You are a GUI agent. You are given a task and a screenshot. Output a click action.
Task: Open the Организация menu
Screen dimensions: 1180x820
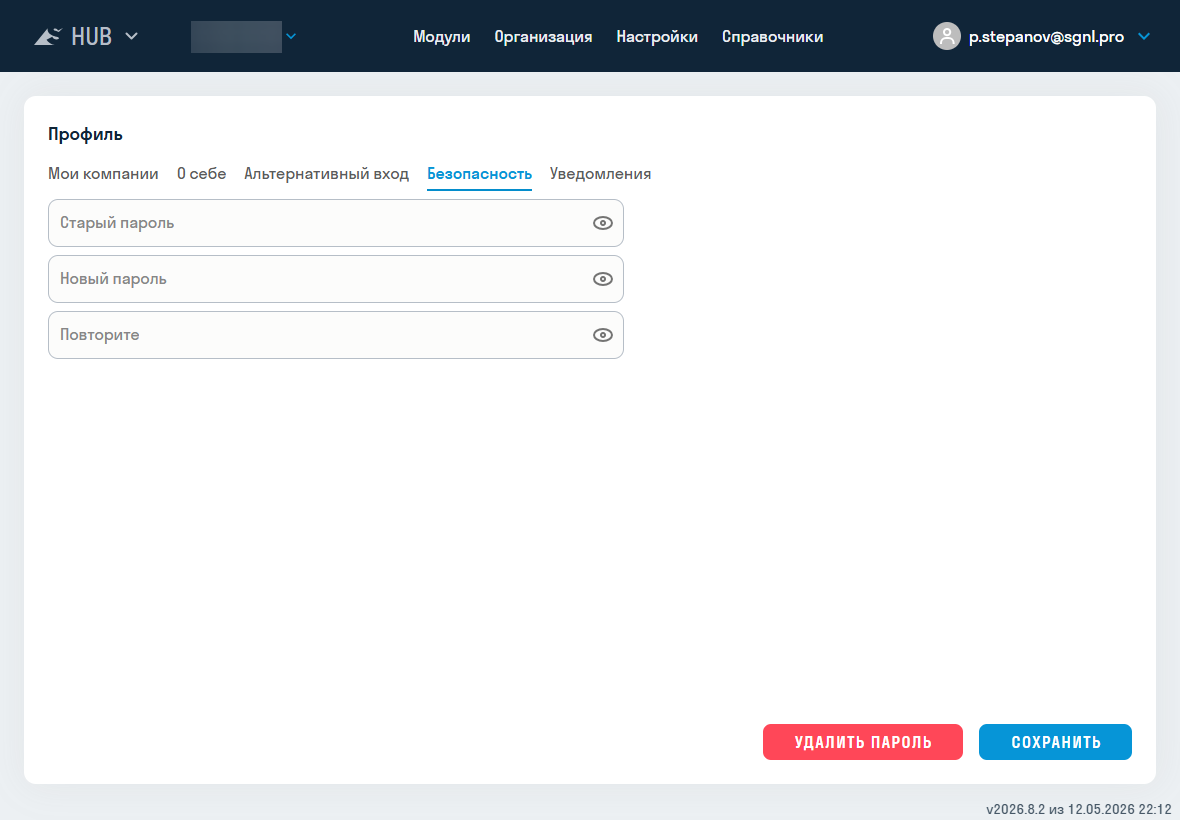pos(543,37)
